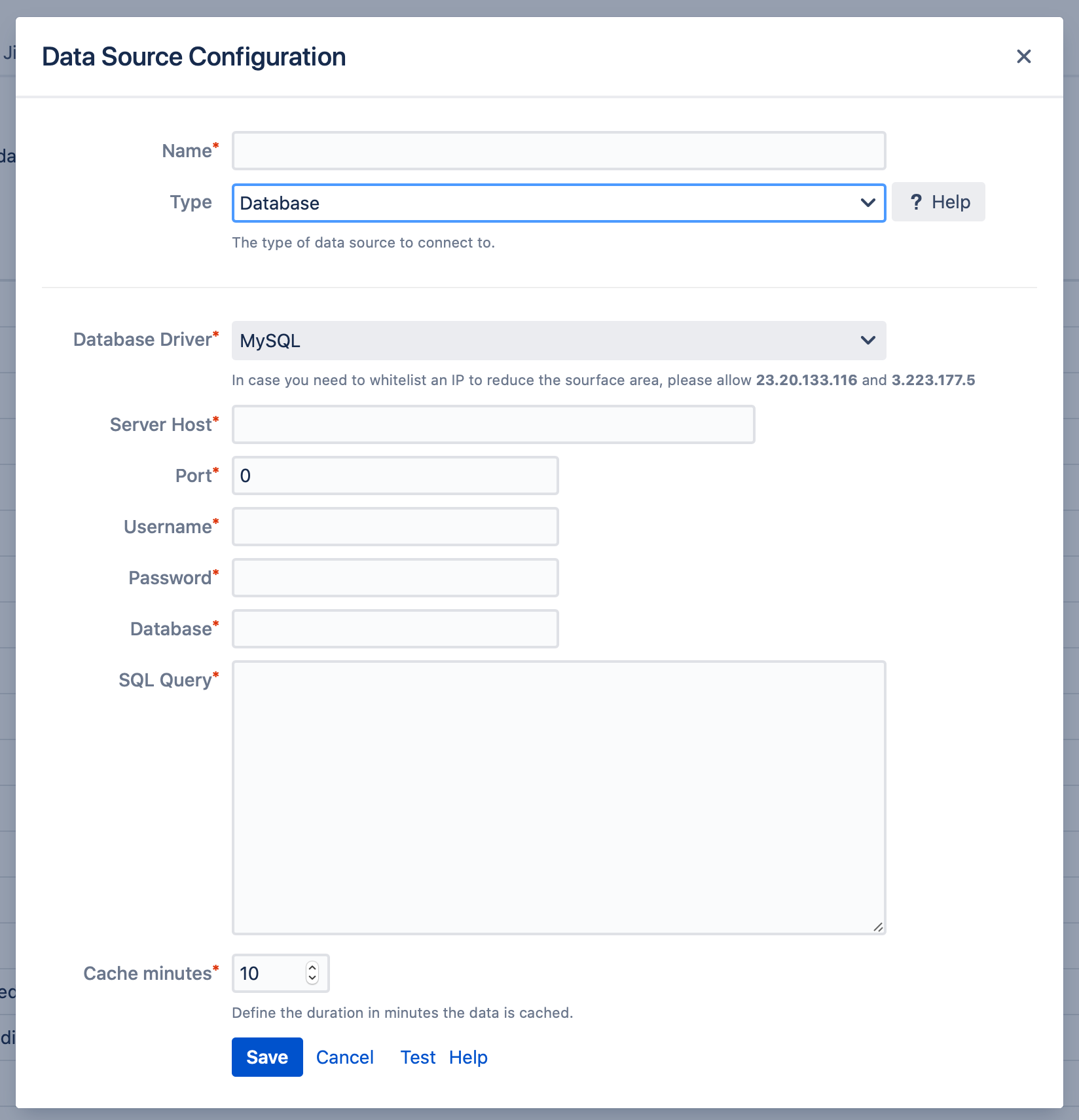
Task: Click the Server Host field
Action: [x=493, y=424]
